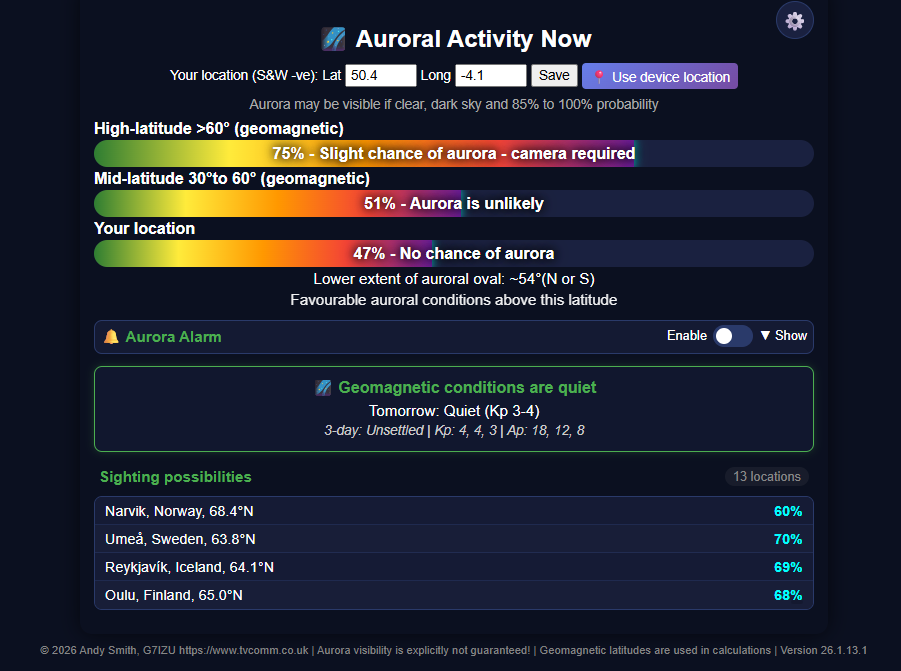
Task: Click into the Lat input field
Action: tap(380, 76)
